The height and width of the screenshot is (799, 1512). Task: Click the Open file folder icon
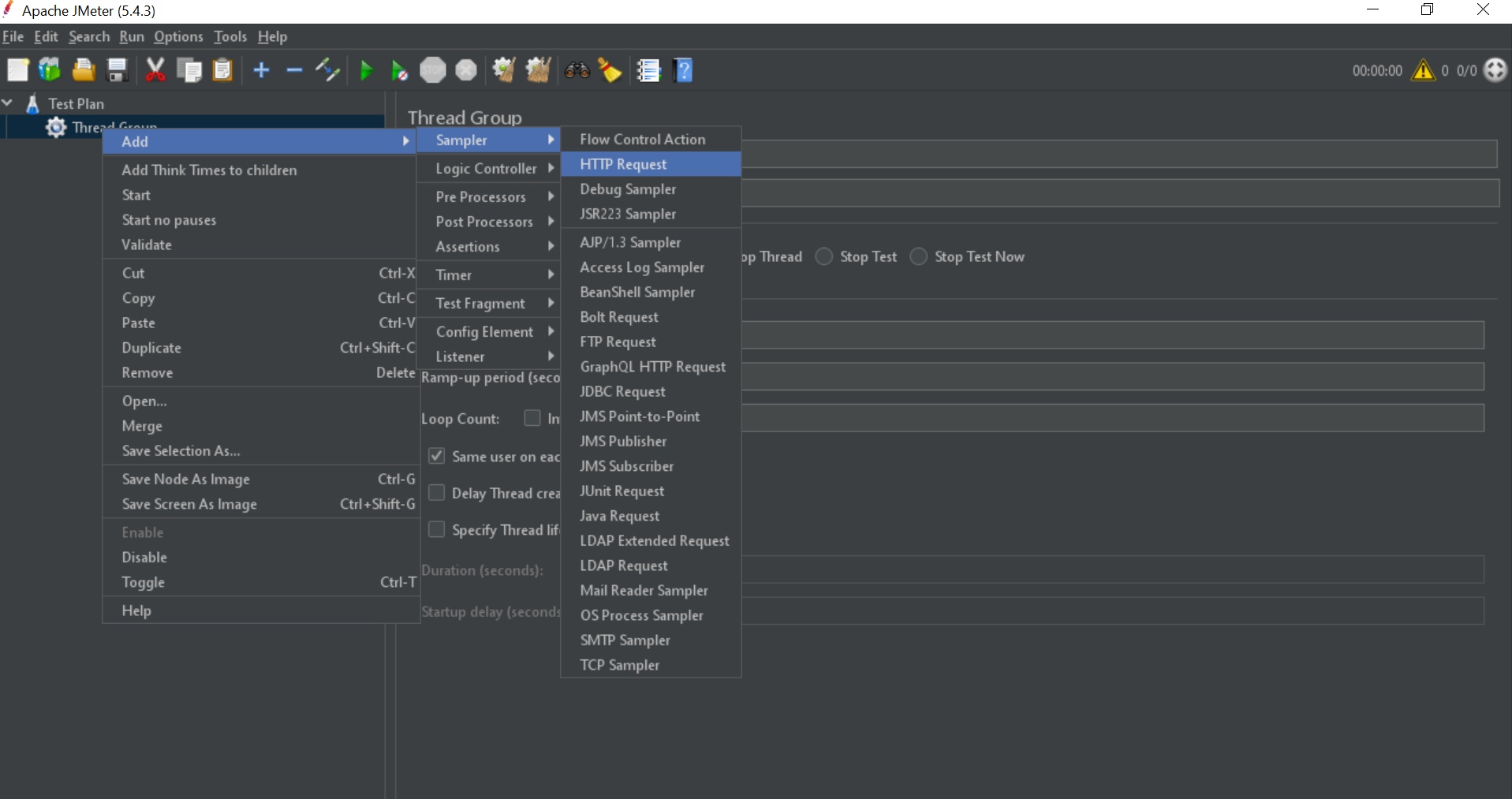point(84,70)
